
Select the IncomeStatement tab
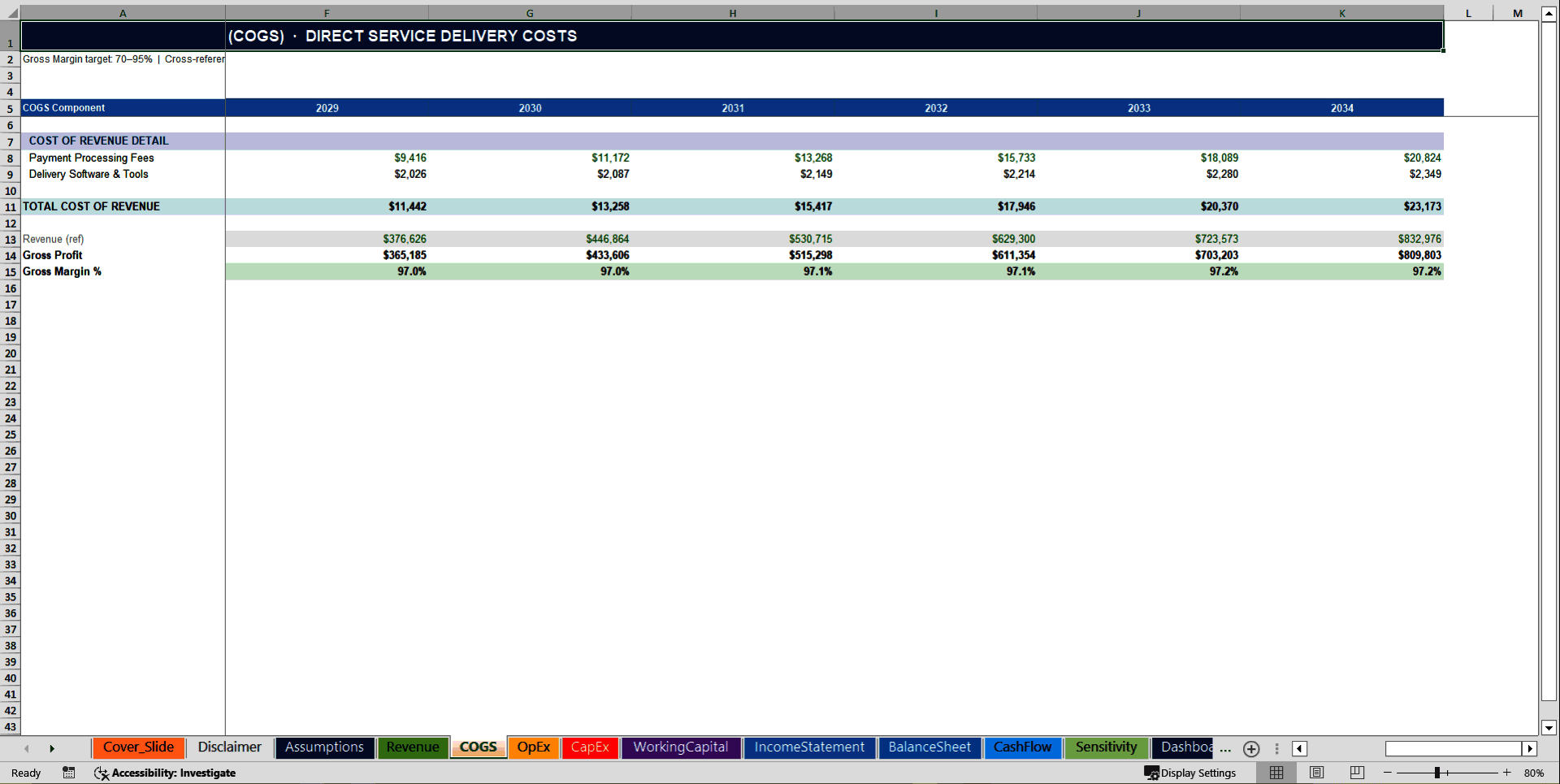click(x=809, y=747)
